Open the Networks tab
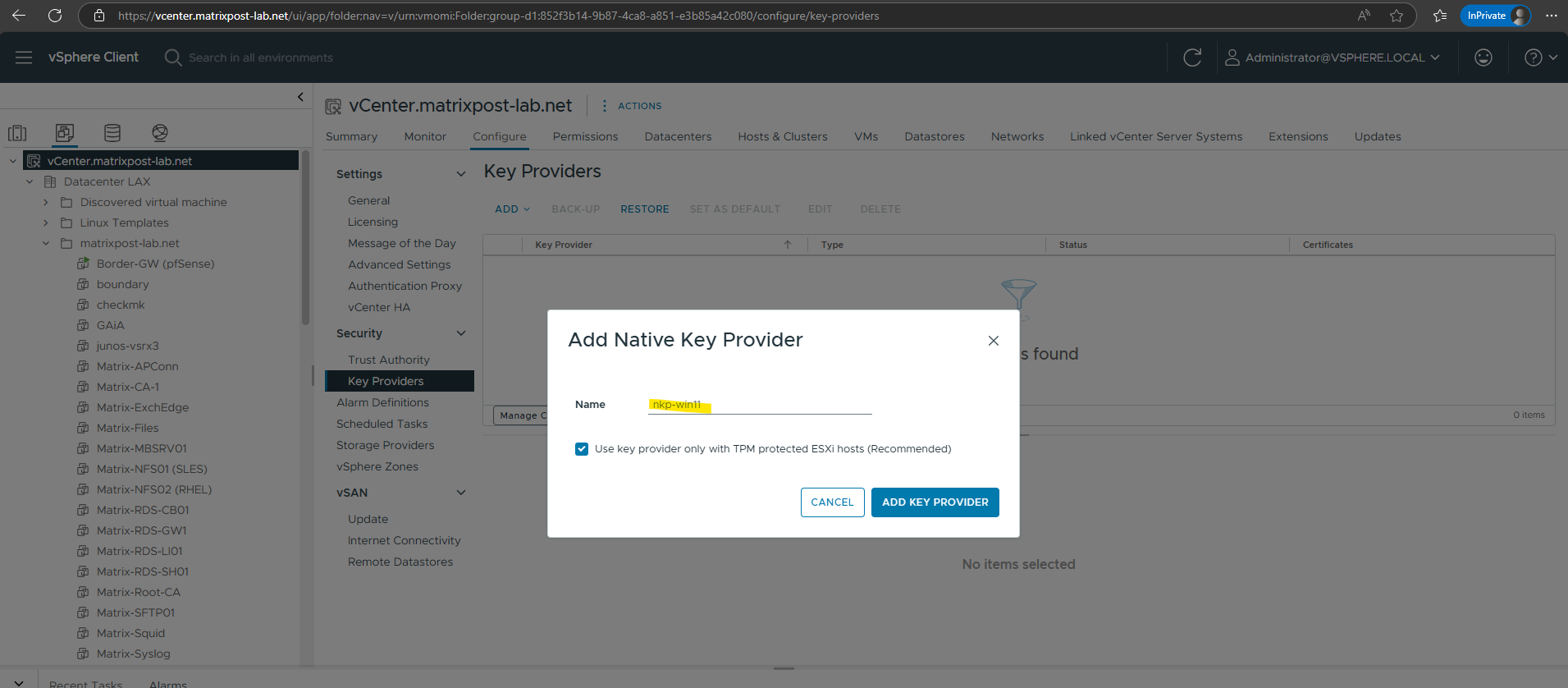This screenshot has height=688, width=1568. (x=1017, y=136)
